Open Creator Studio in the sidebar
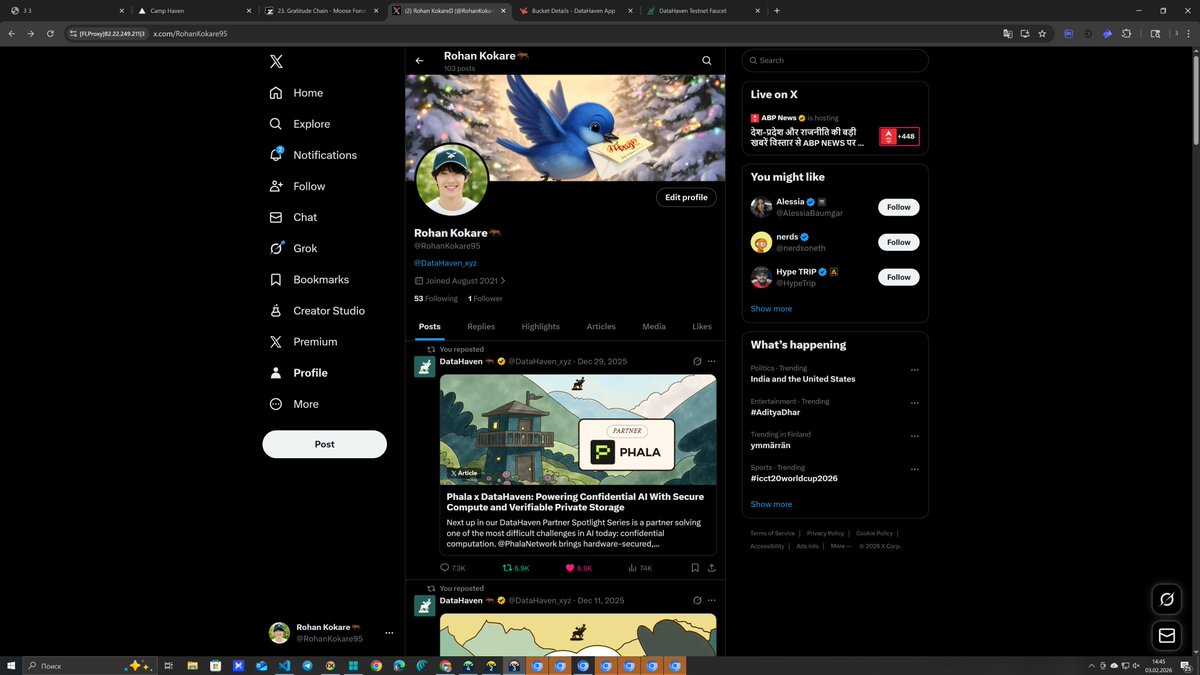The image size is (1200, 675). 318,311
